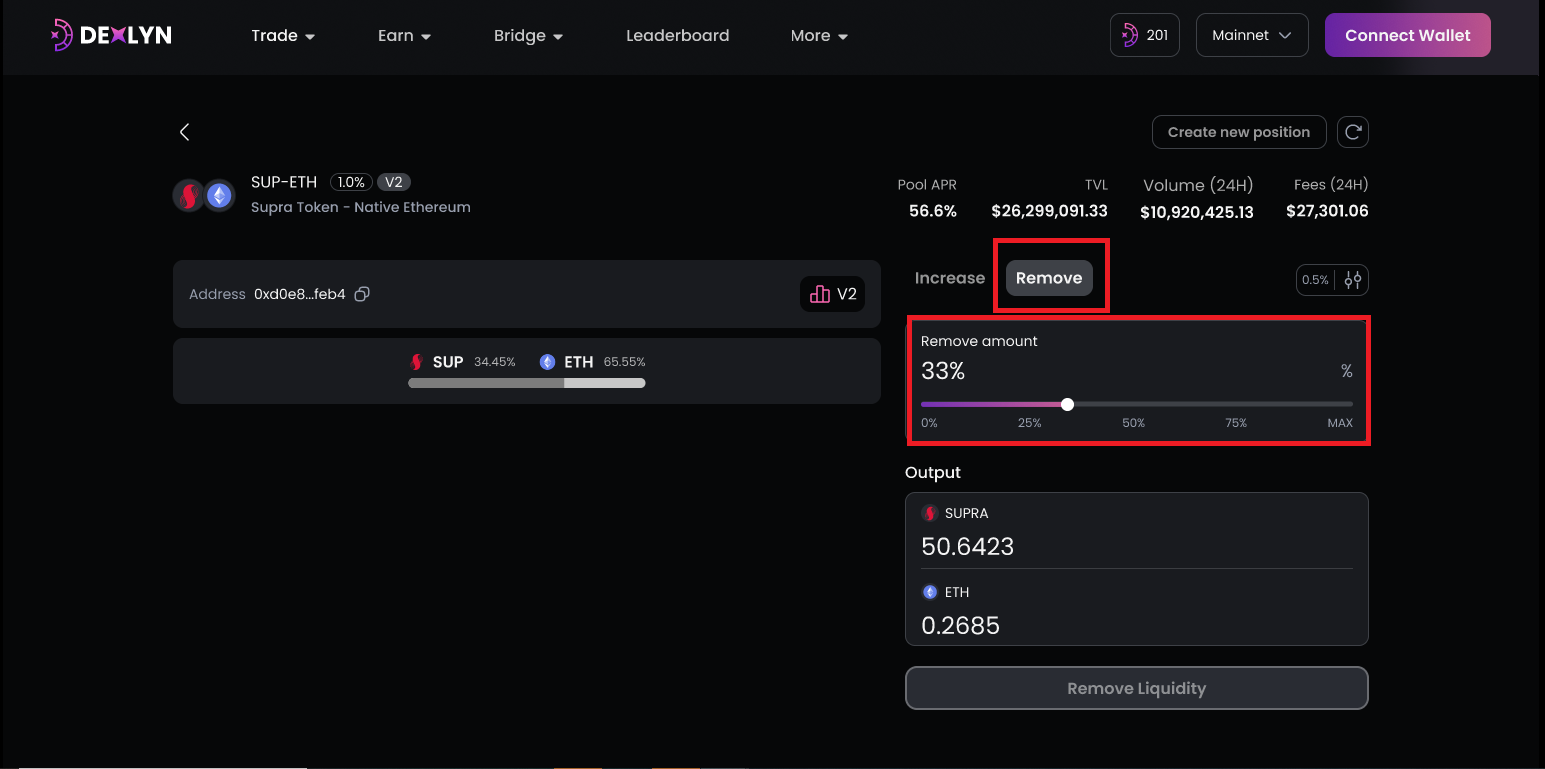Click the back arrow icon
Screen dimensions: 1545x769
184,132
